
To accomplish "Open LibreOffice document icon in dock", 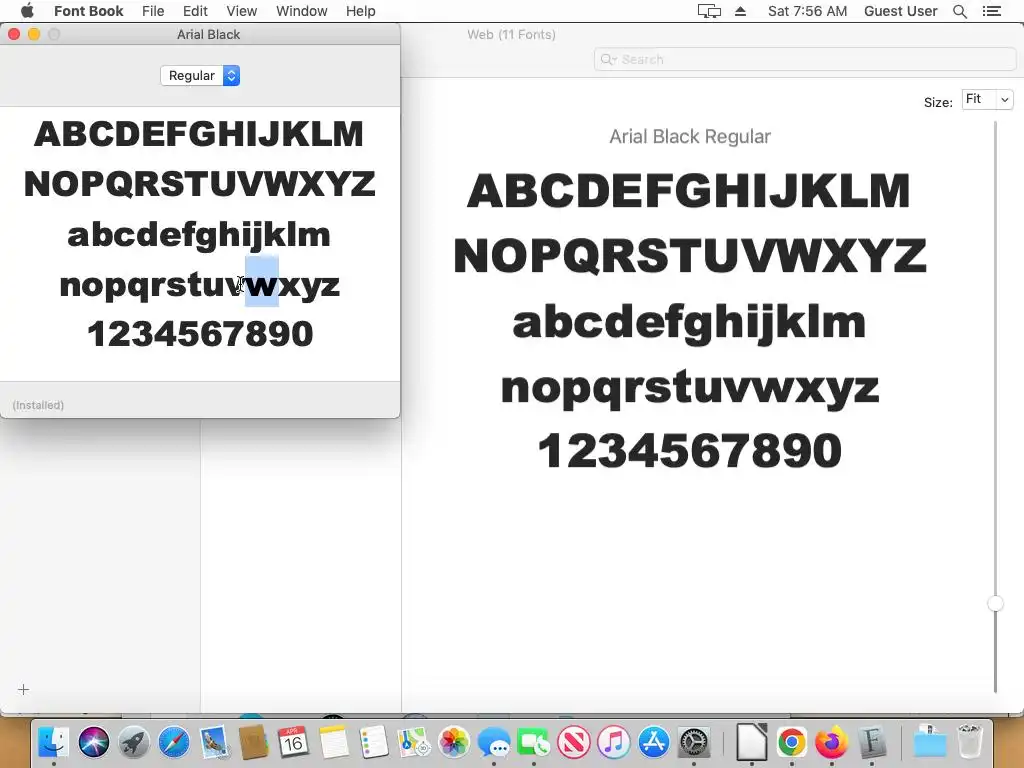I will tap(752, 742).
